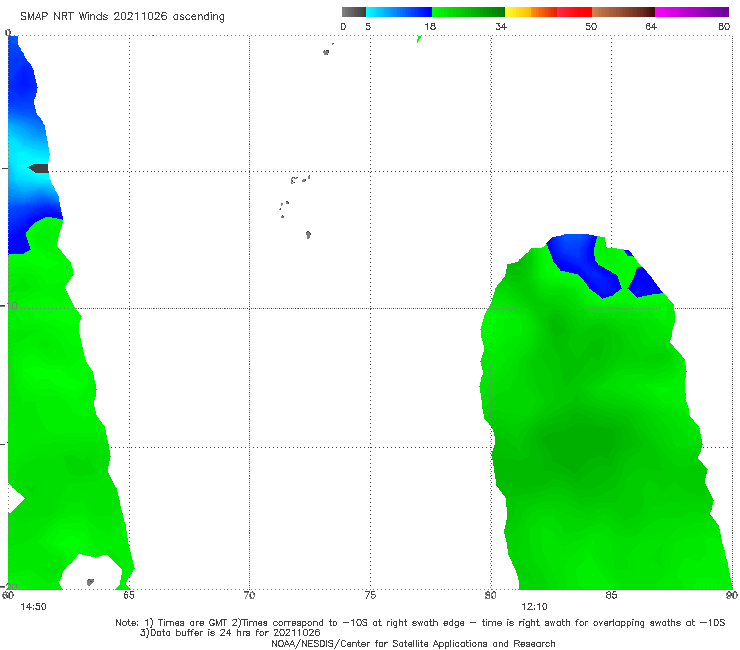Screen dimensions: 740x650
Task: Click the small island inside the white gap near 63E
Action: (90, 582)
